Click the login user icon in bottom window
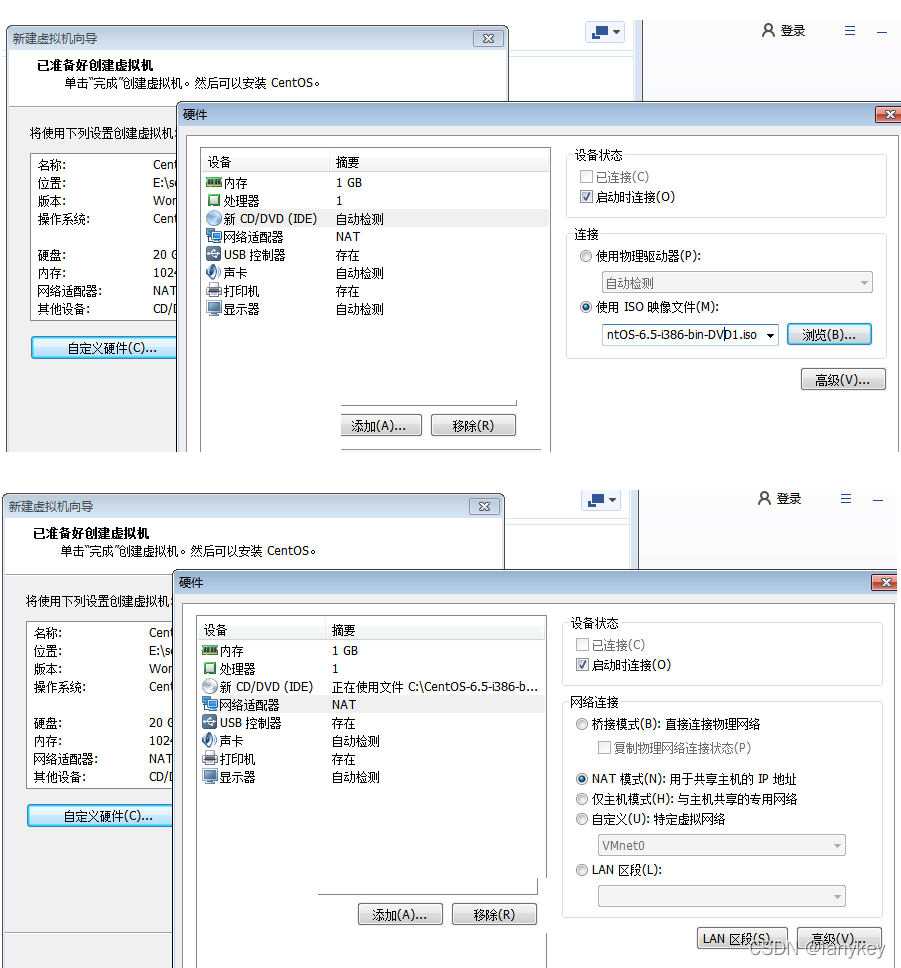 765,498
